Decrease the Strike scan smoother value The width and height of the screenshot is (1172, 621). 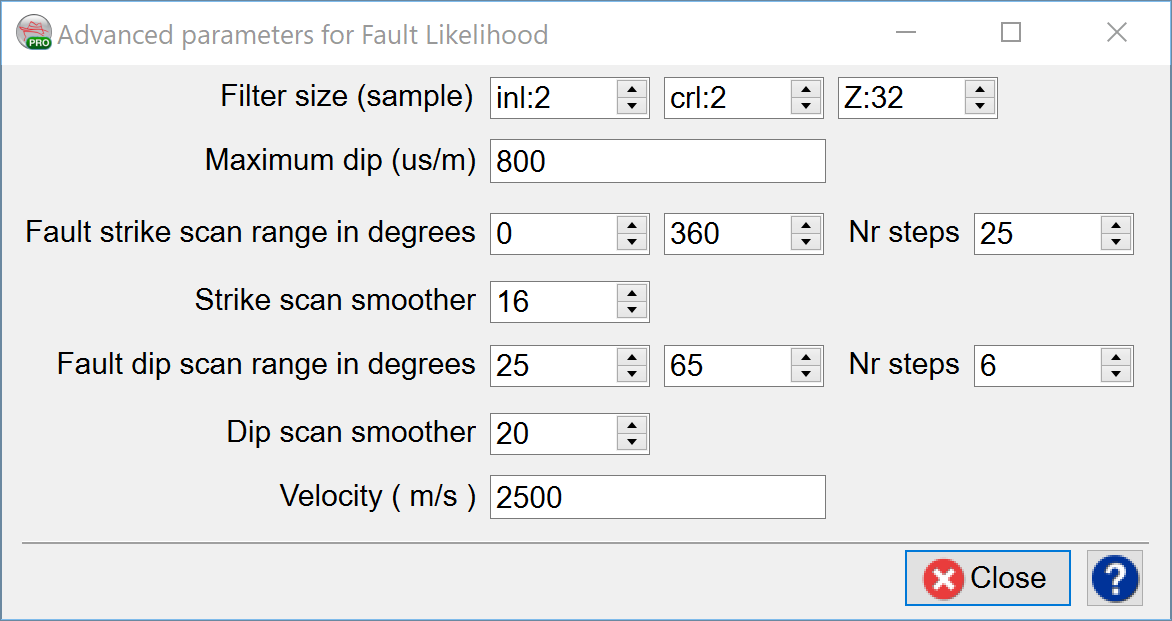point(632,309)
